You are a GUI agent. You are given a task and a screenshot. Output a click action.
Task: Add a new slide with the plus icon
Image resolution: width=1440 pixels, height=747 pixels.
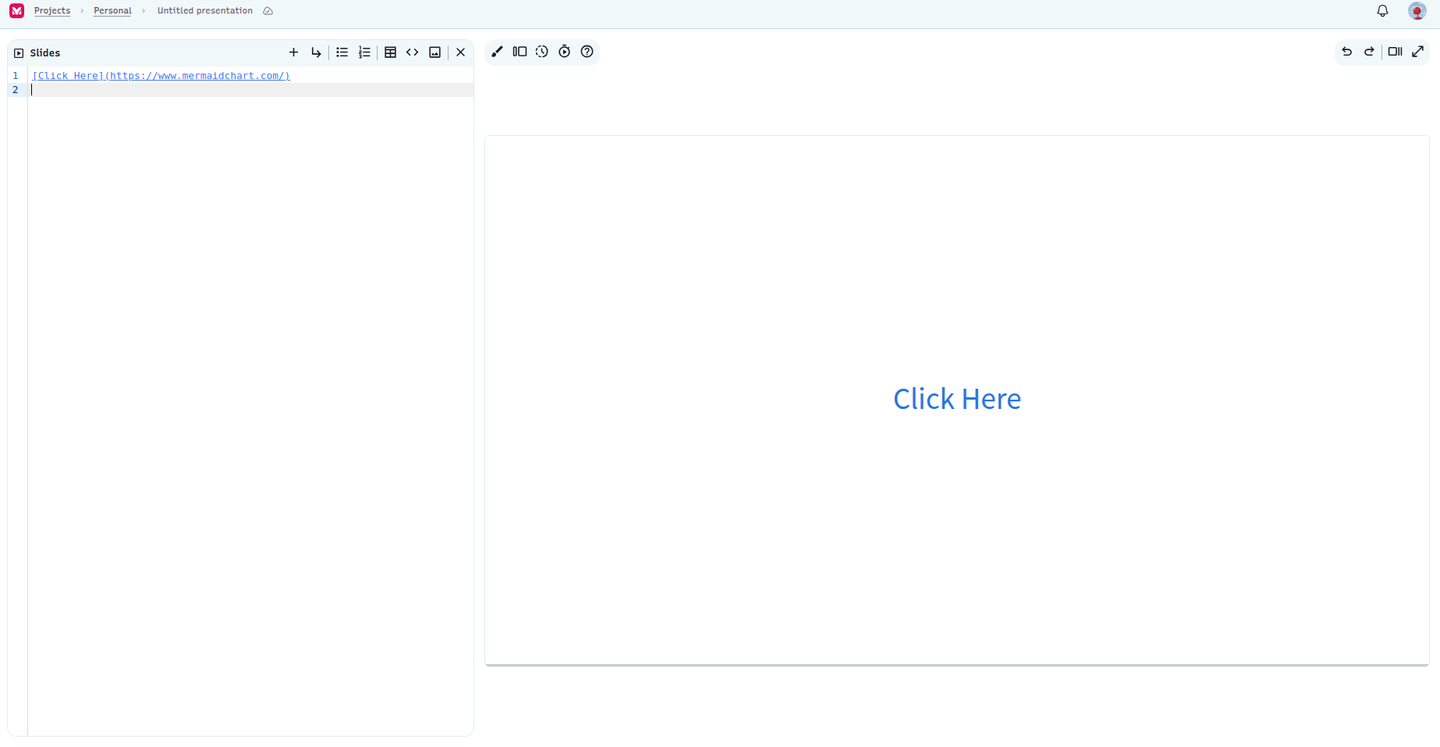(293, 52)
